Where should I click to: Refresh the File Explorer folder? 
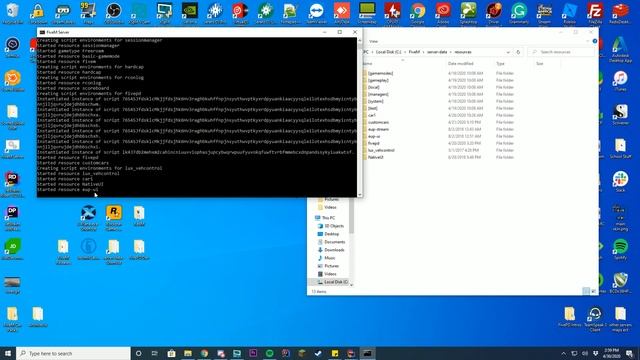click(x=518, y=52)
